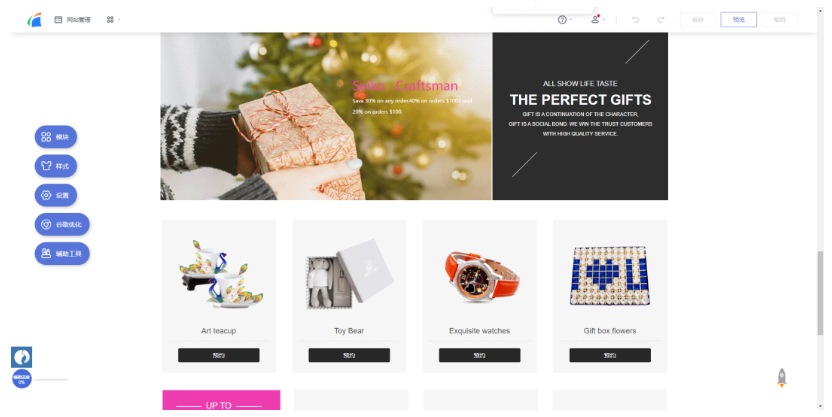Click the rocket back-to-top icon
This screenshot has width=832, height=417.
782,378
